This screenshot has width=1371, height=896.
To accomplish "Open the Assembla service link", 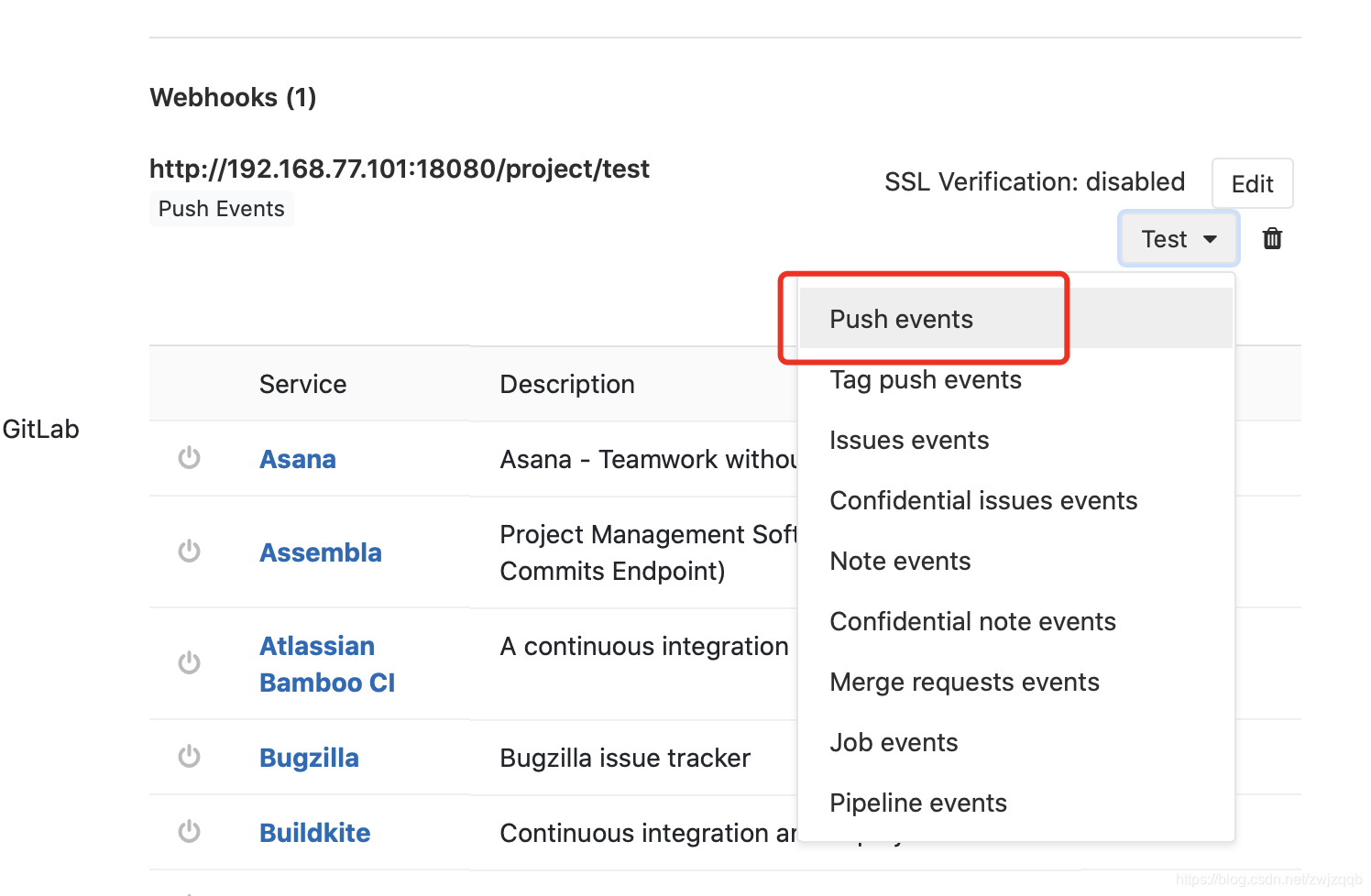I will (321, 552).
